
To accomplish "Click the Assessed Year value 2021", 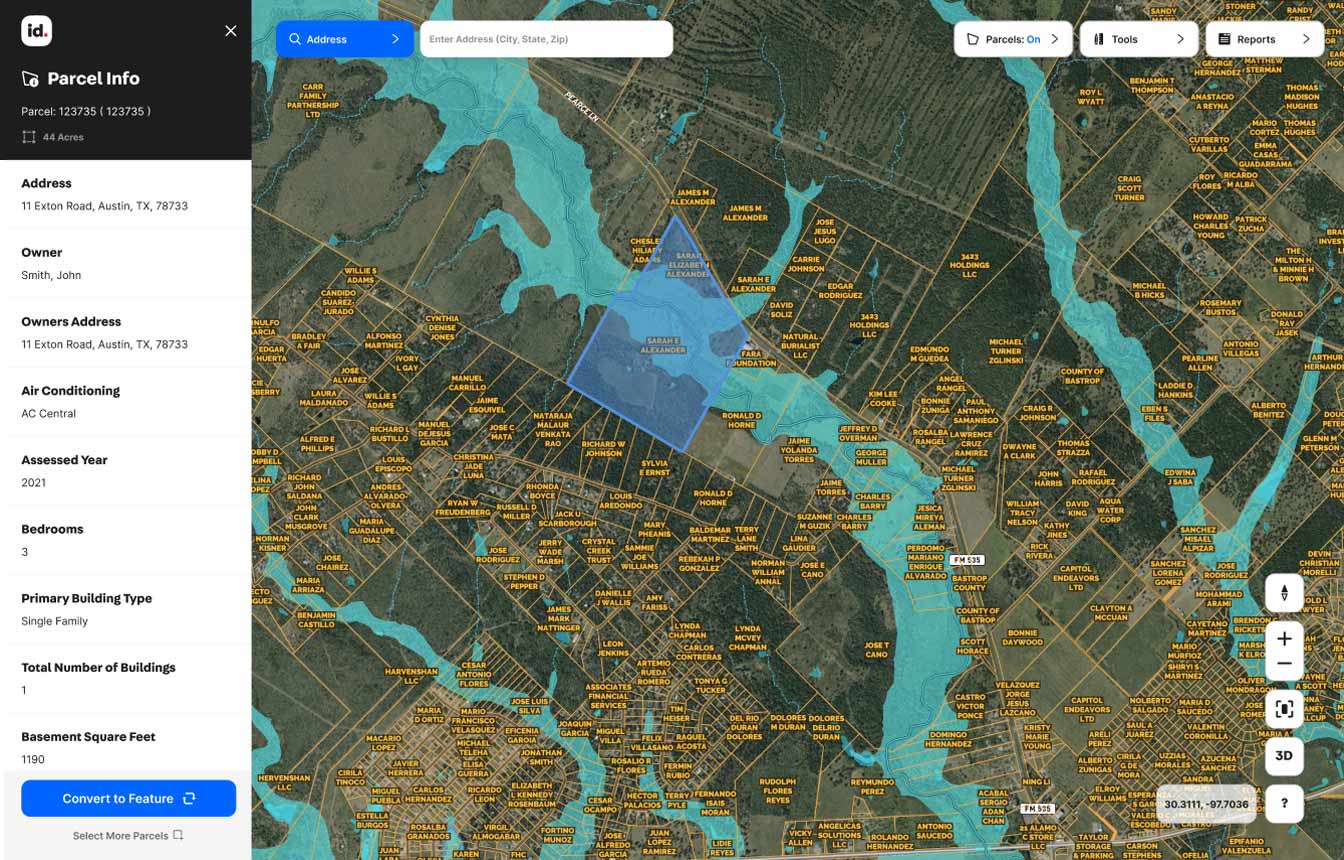I will coord(34,482).
